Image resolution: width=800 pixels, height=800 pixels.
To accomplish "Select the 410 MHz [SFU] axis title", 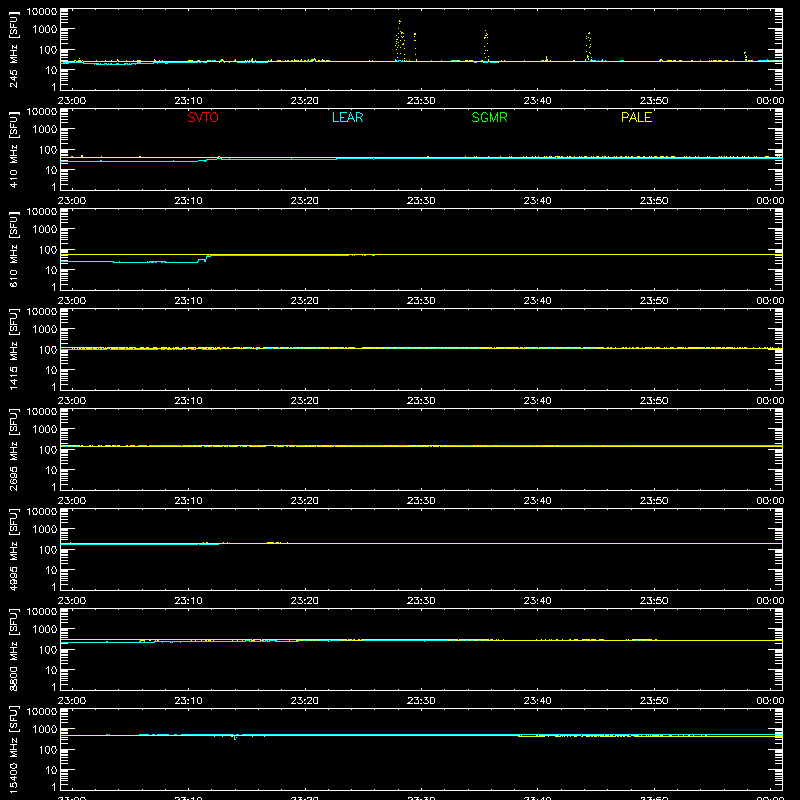I will [13, 149].
